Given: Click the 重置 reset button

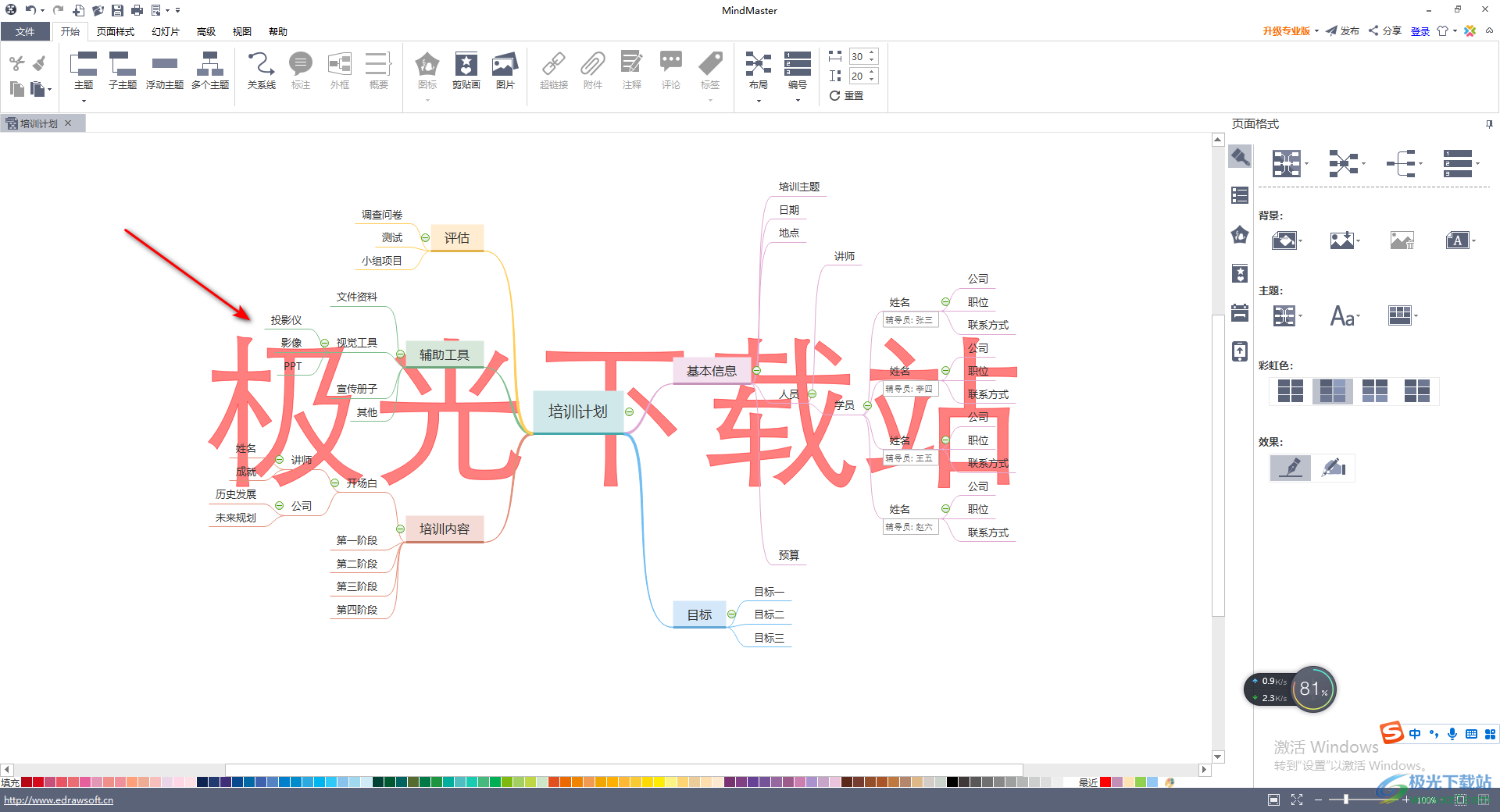Looking at the screenshot, I should point(847,95).
